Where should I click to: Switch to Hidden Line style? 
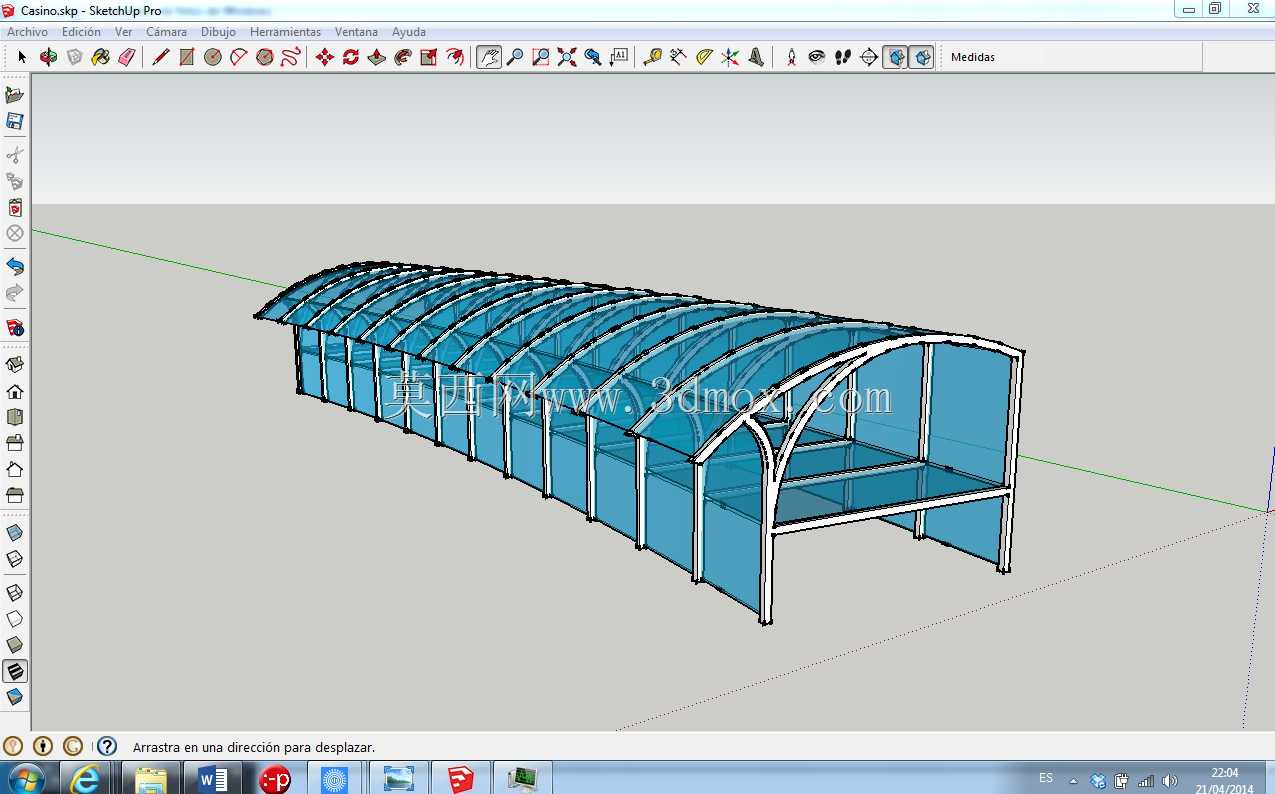[x=15, y=619]
